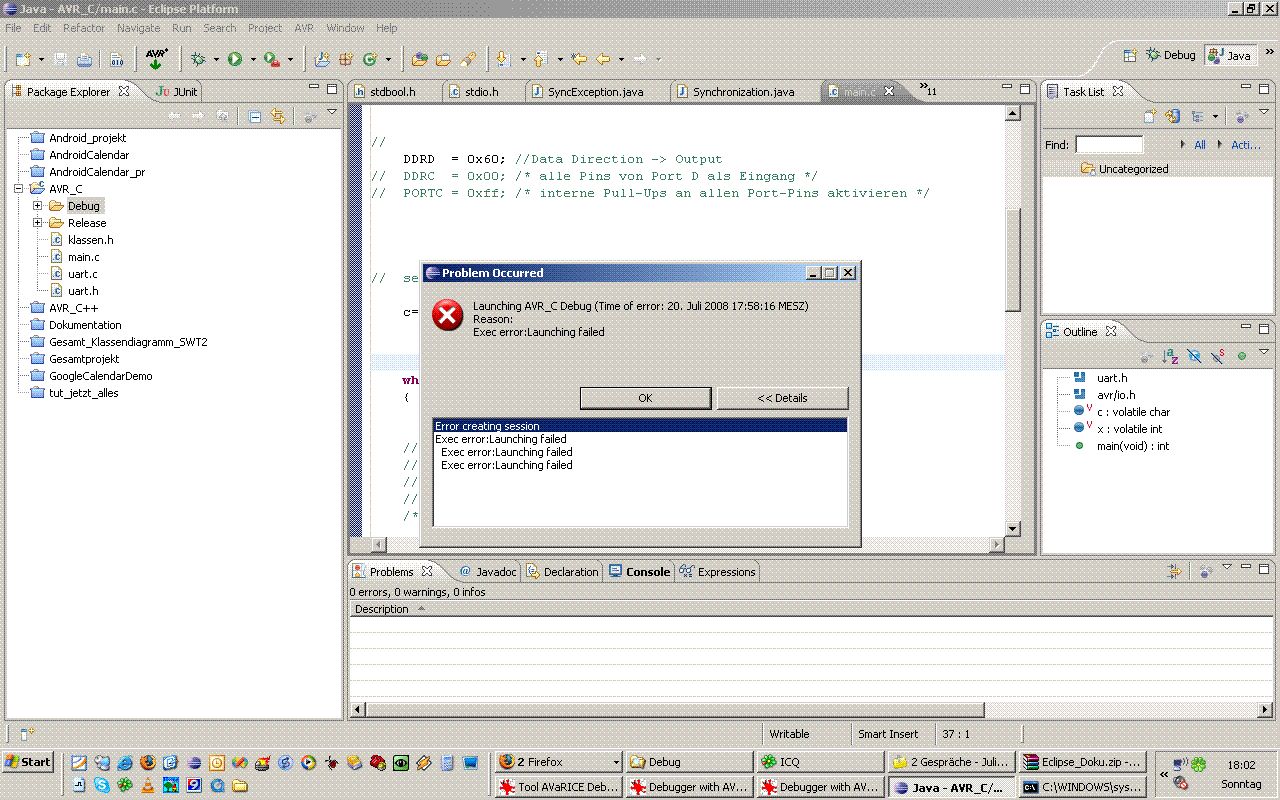Screen dimensions: 1280x800
Task: Click the green Run toolbar icon
Action: coord(234,60)
